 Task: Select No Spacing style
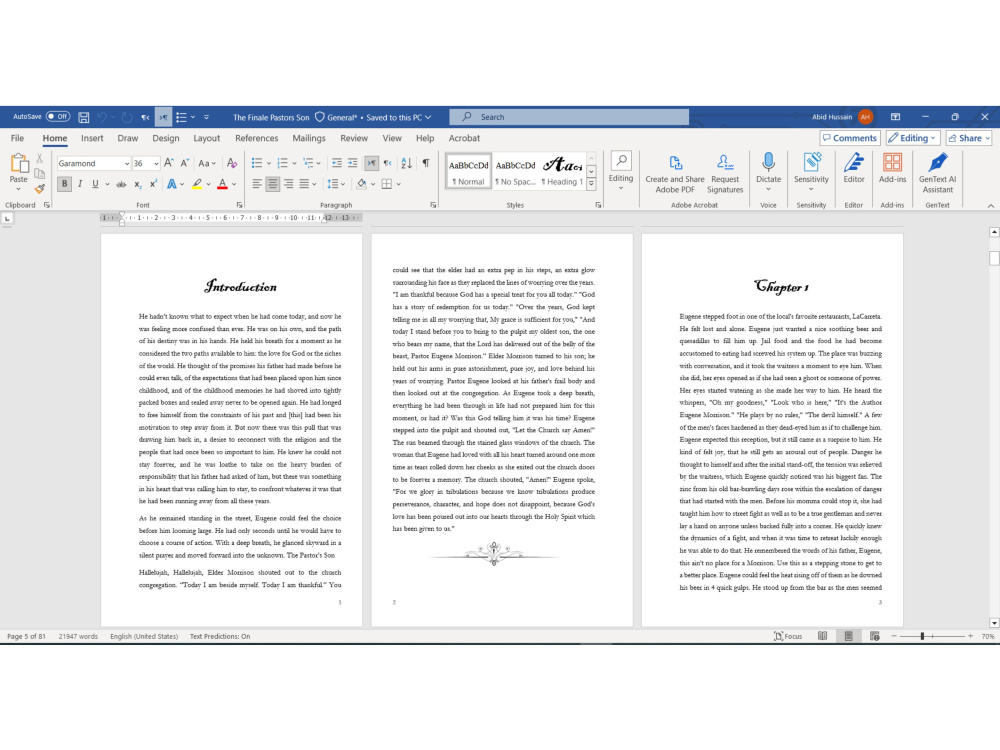coord(515,171)
